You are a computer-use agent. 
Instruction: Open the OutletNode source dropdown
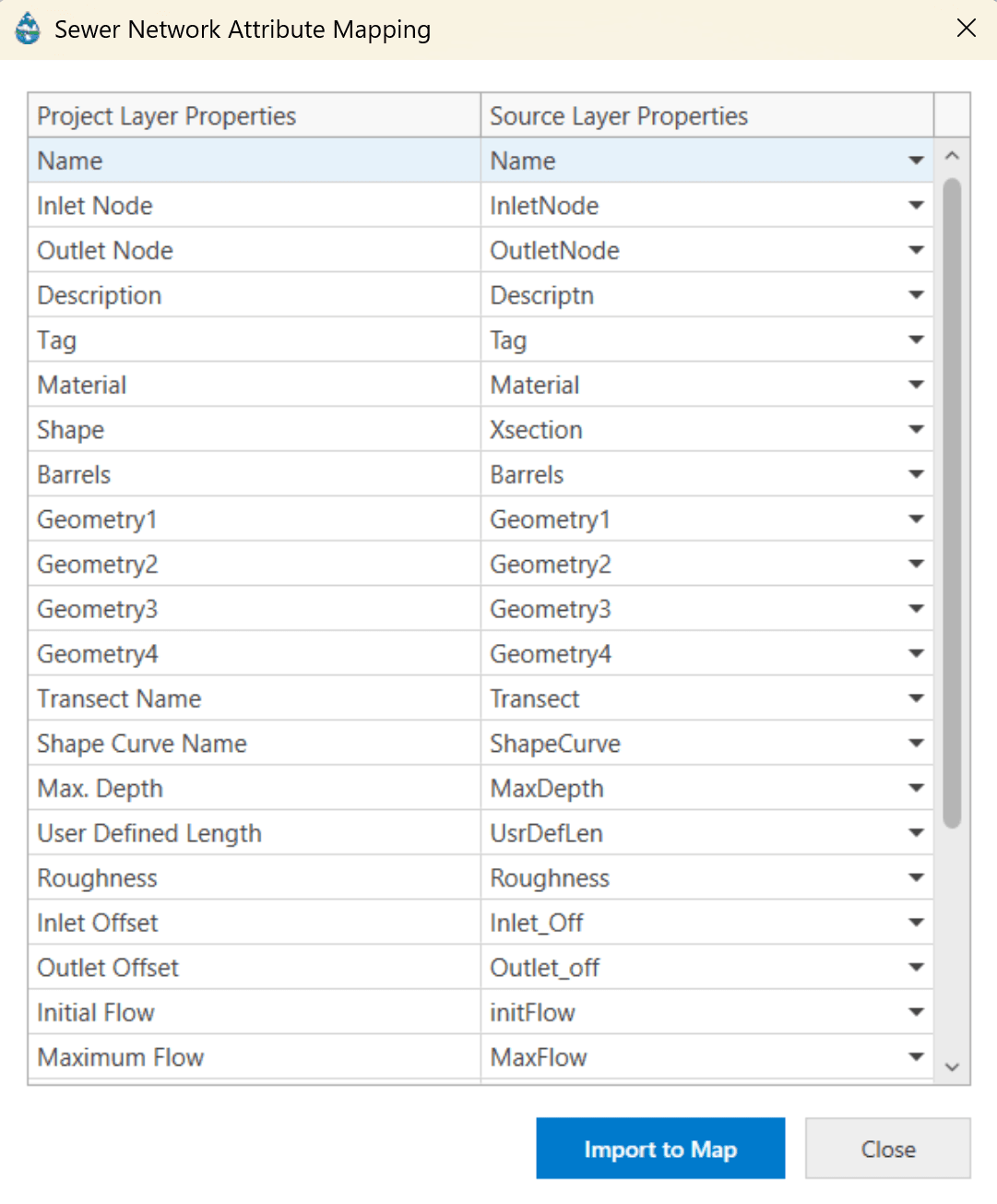coord(916,250)
